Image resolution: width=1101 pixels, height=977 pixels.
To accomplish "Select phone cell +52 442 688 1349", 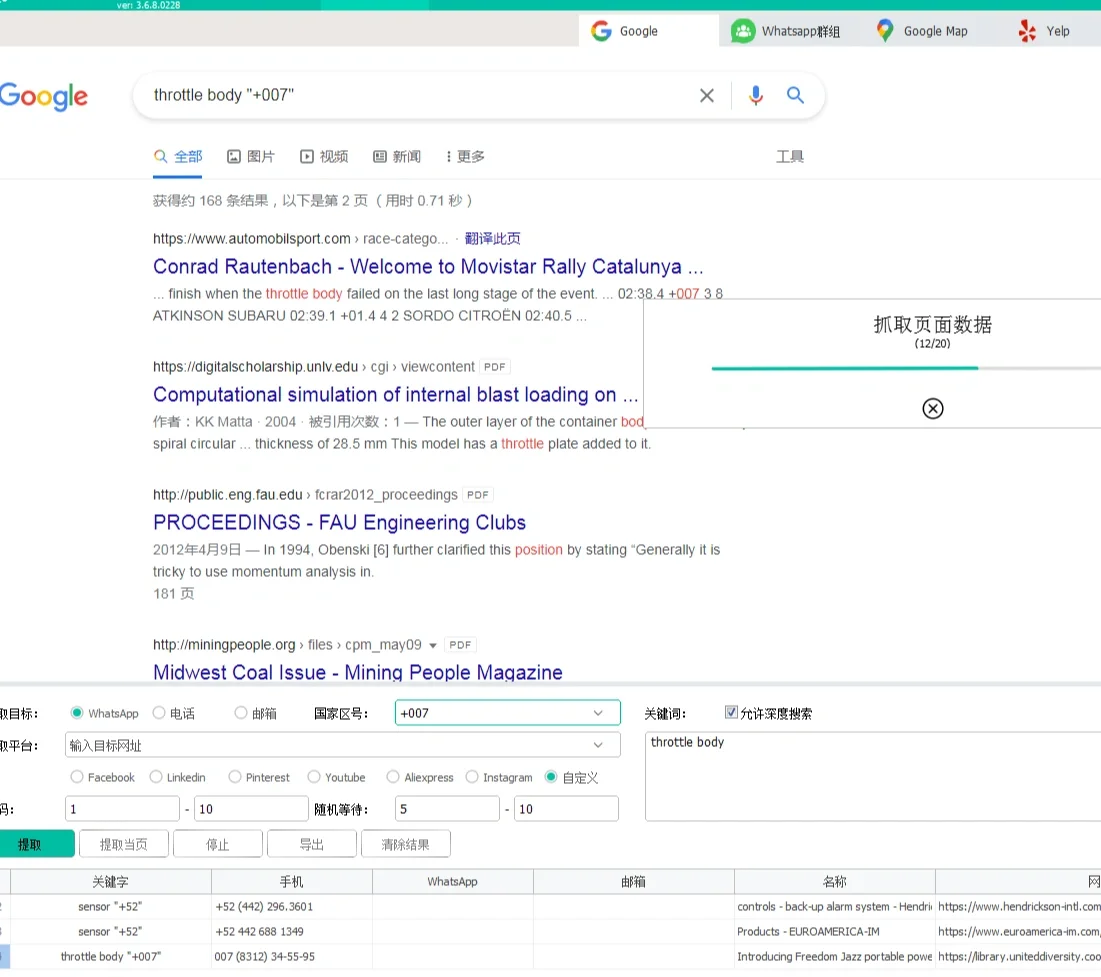I will click(x=291, y=931).
